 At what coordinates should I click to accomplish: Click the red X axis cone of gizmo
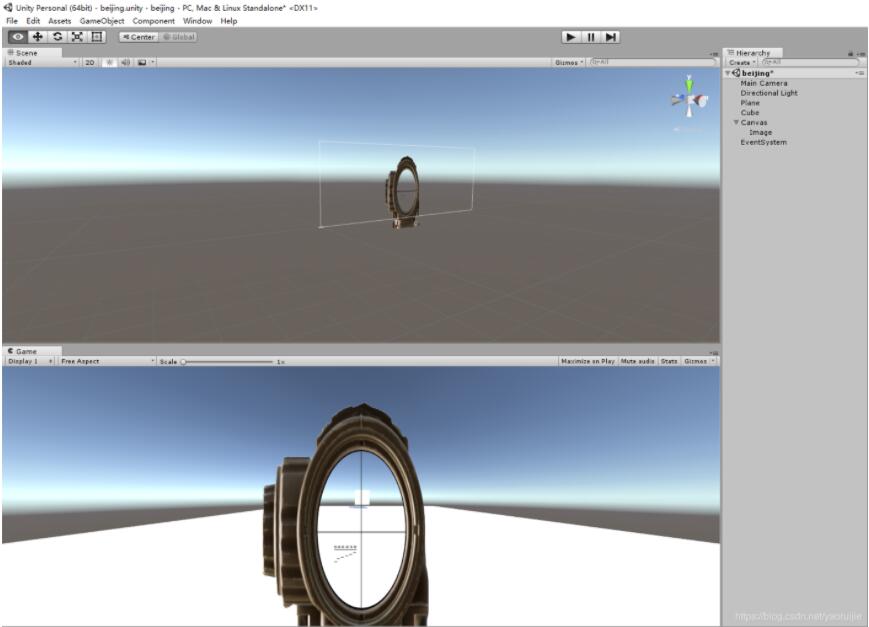coord(703,101)
